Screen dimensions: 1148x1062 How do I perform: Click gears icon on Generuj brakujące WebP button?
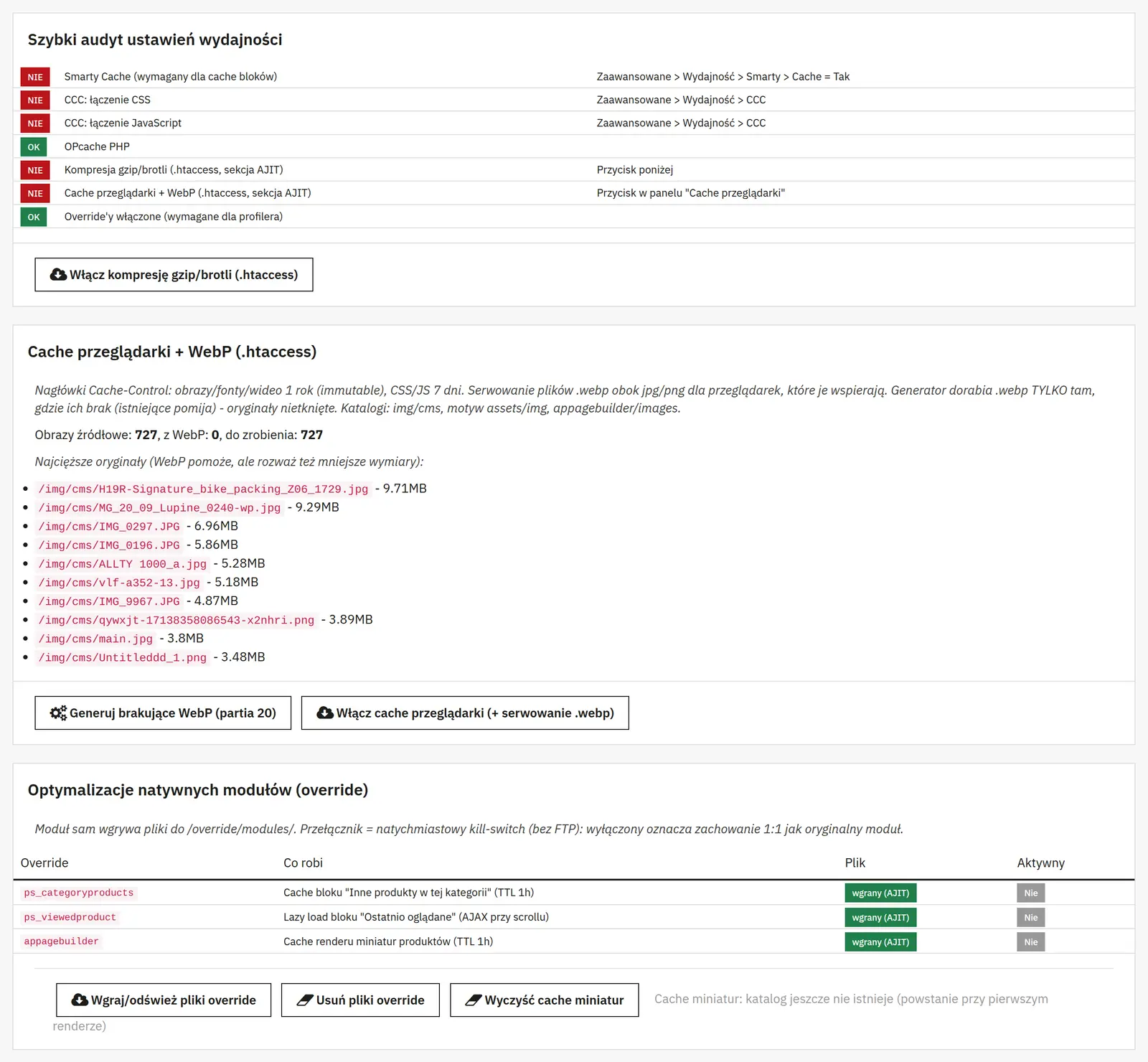58,713
